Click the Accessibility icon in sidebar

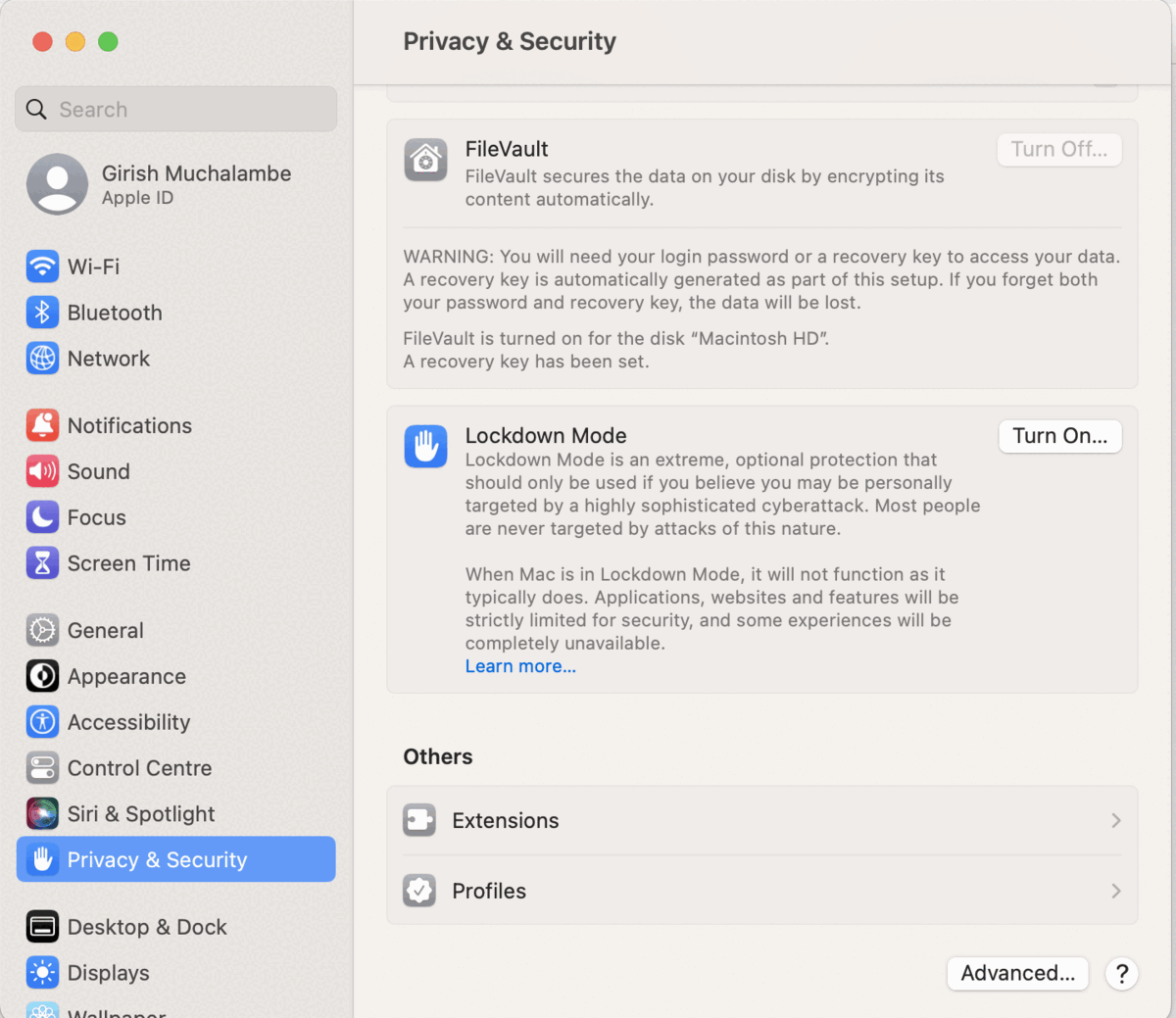pos(42,722)
